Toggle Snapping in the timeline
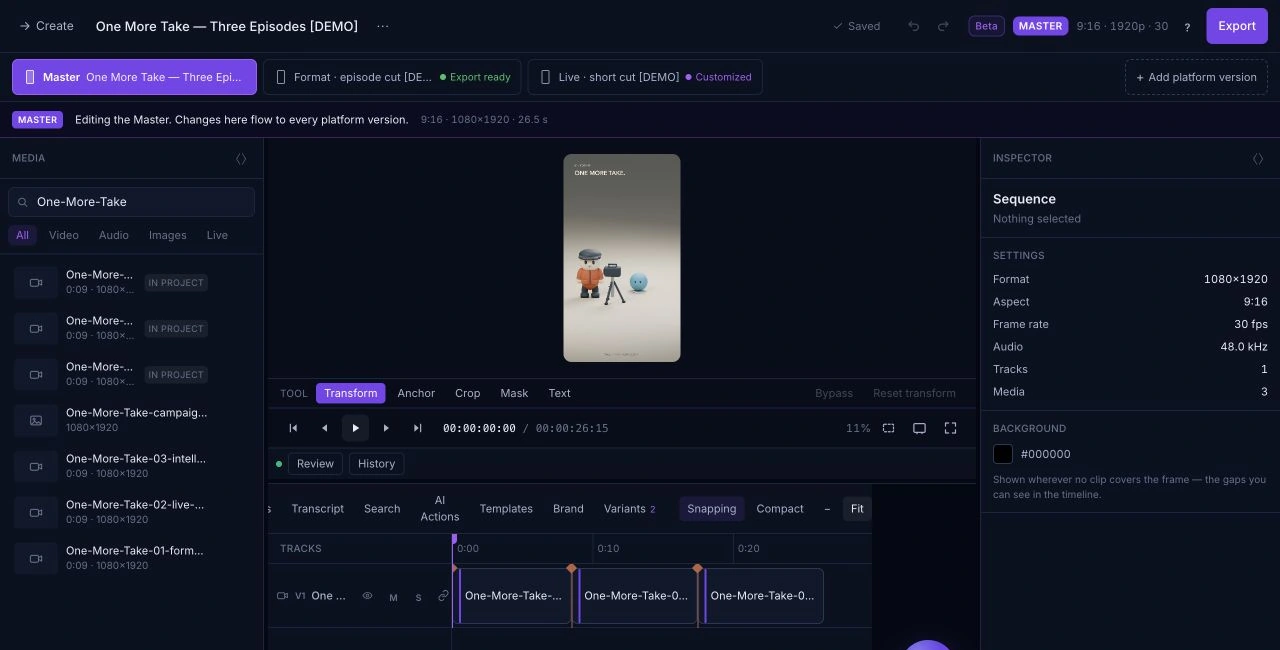The height and width of the screenshot is (650, 1280). 711,509
